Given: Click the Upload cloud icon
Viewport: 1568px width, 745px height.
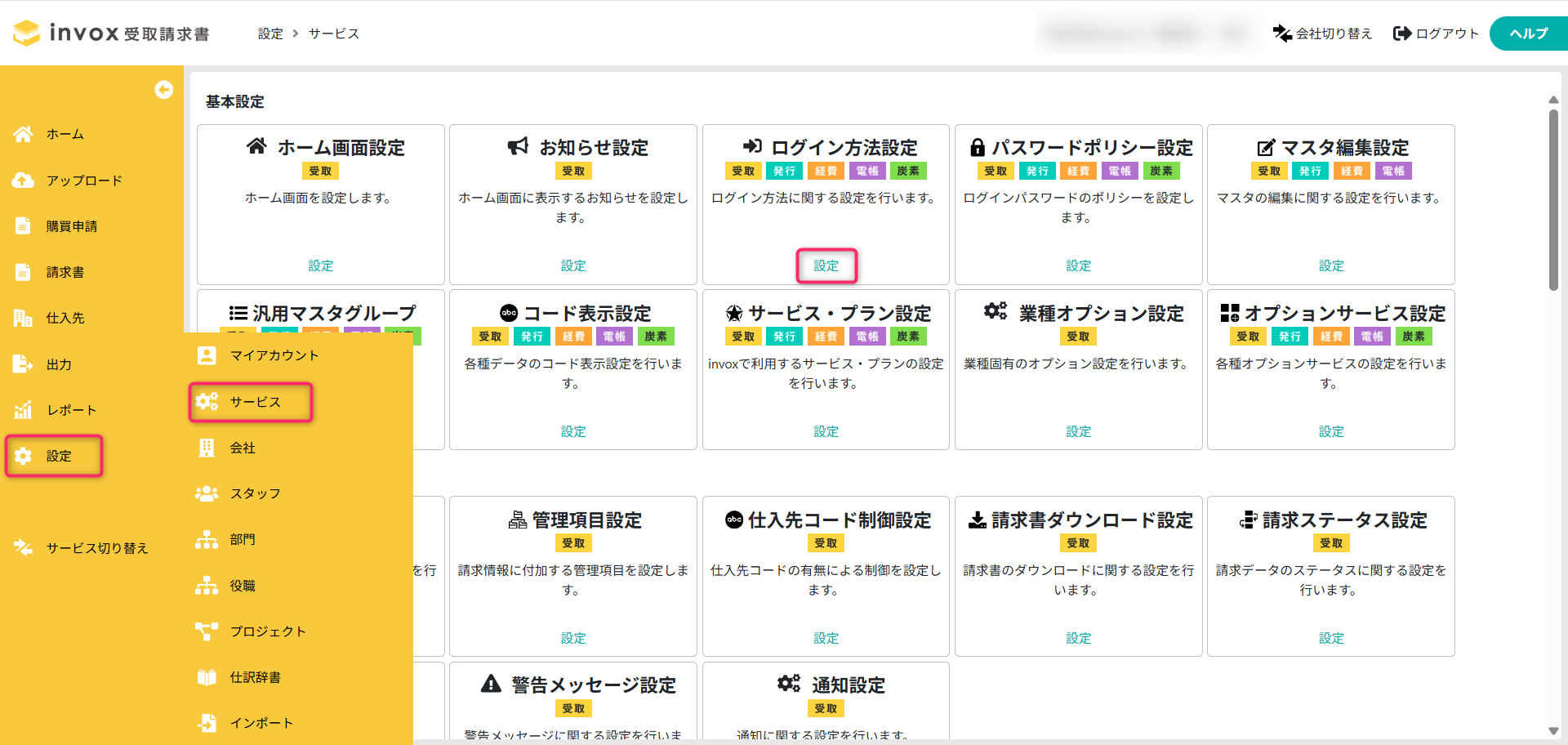Looking at the screenshot, I should [23, 181].
